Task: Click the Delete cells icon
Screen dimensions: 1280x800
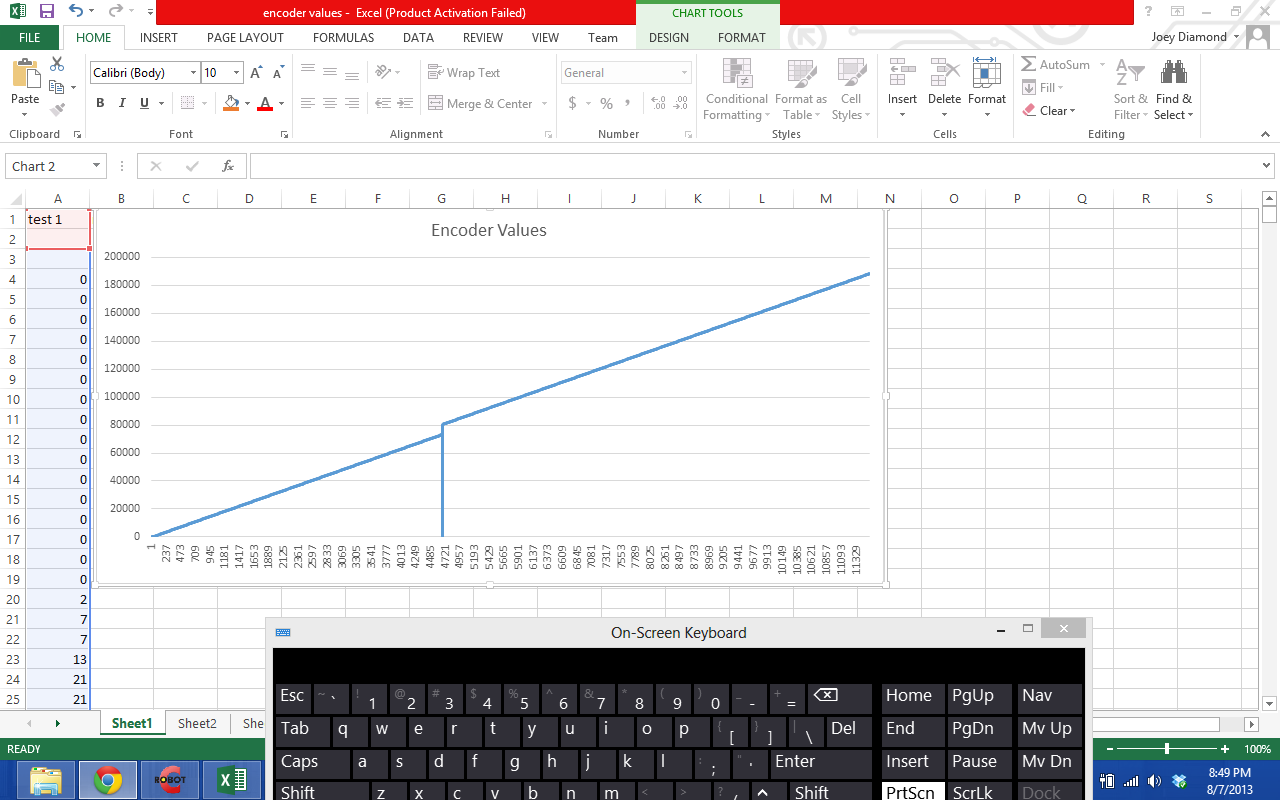Action: (944, 73)
